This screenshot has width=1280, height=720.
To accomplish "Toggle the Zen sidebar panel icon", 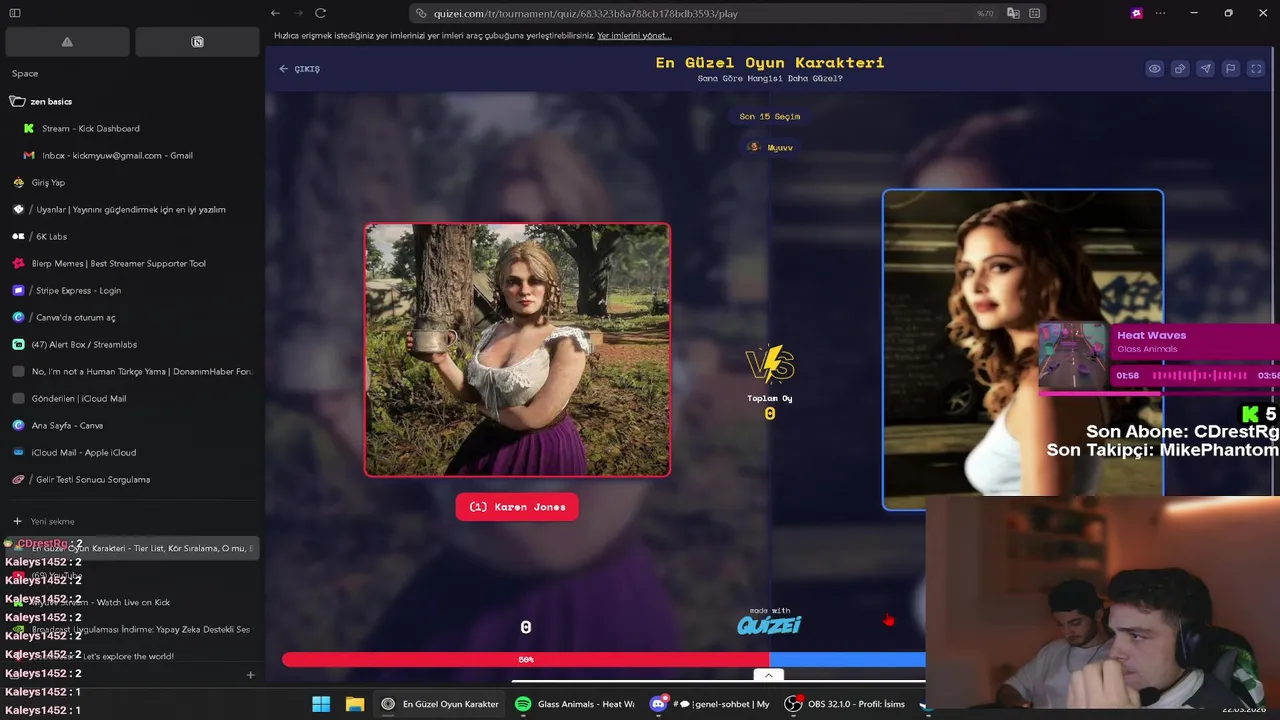I will click(15, 13).
